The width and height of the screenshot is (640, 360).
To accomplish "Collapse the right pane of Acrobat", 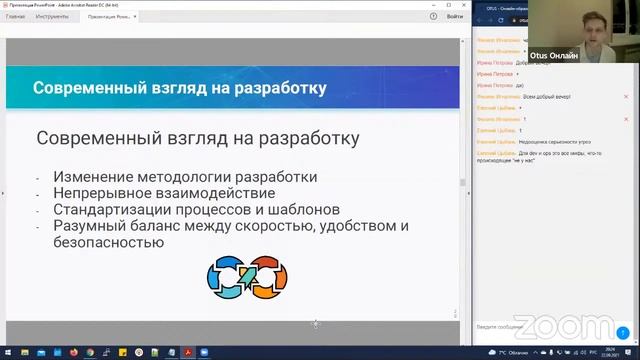I will click(x=468, y=193).
